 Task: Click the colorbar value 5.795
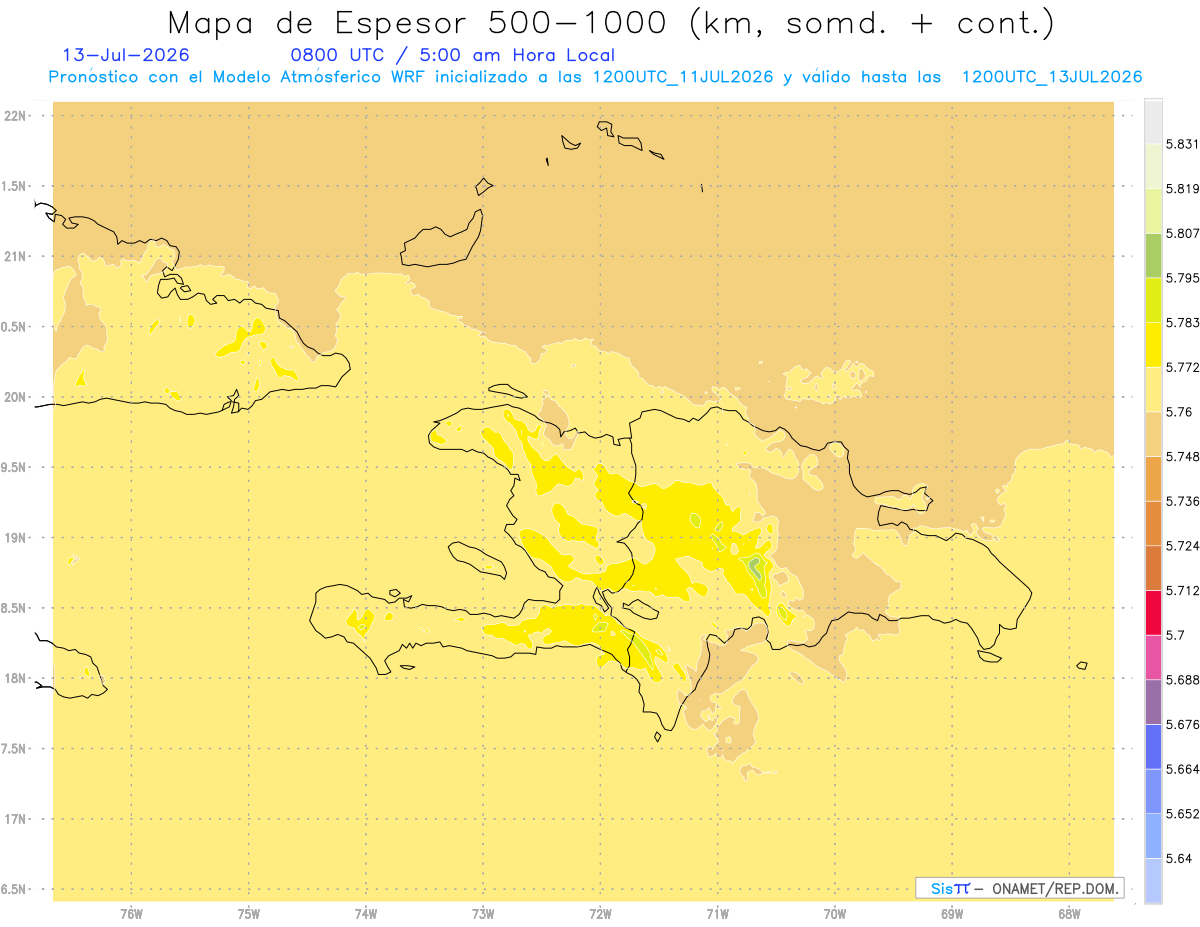(1183, 278)
